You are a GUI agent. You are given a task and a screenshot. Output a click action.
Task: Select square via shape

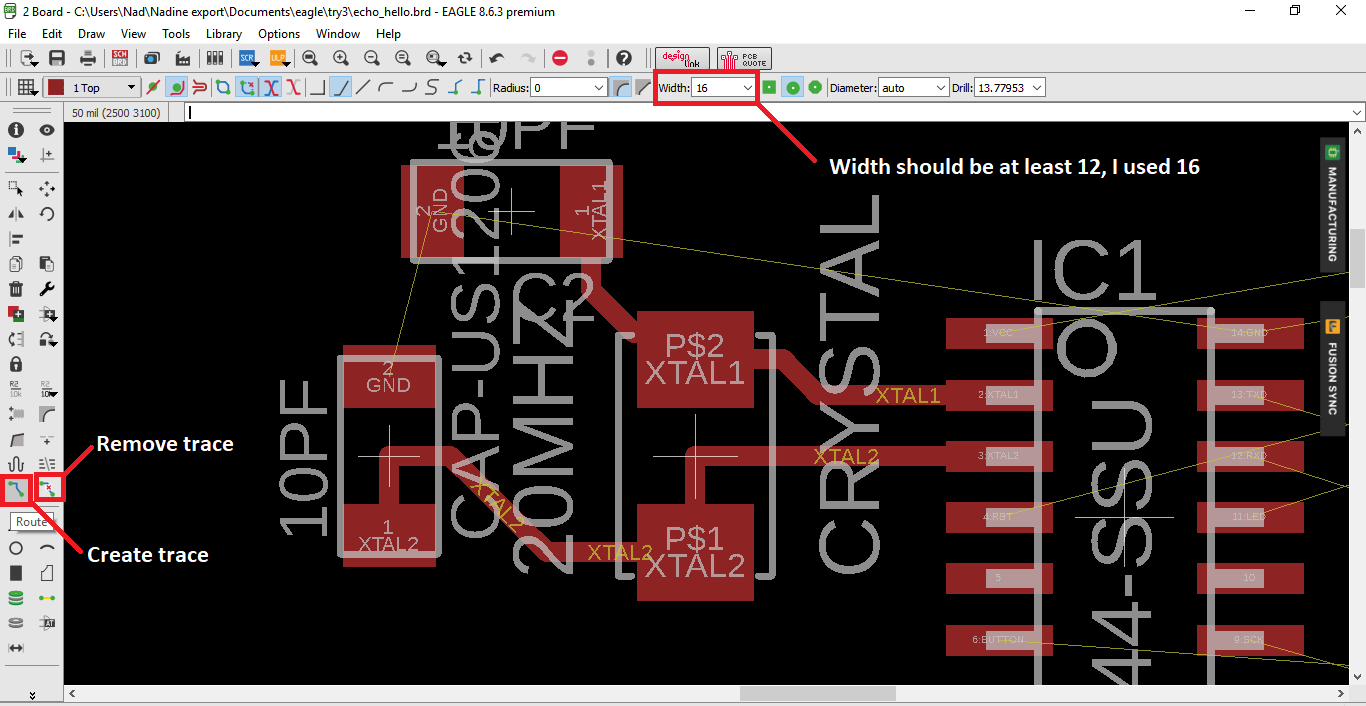coord(769,87)
